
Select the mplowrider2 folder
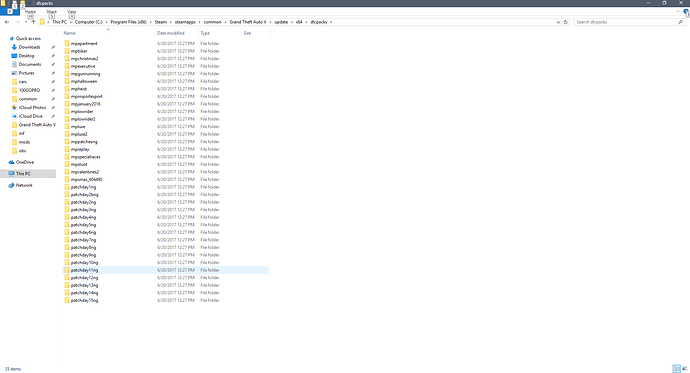click(83, 119)
